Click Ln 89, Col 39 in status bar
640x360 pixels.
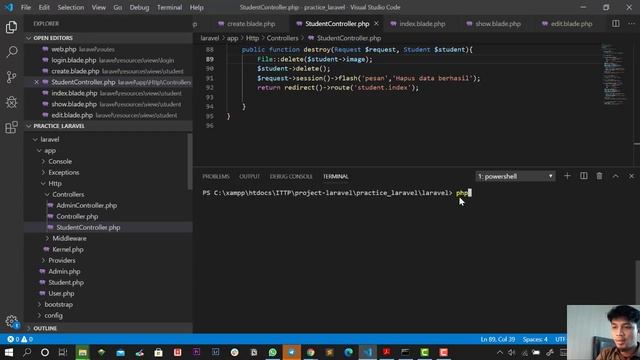point(498,339)
